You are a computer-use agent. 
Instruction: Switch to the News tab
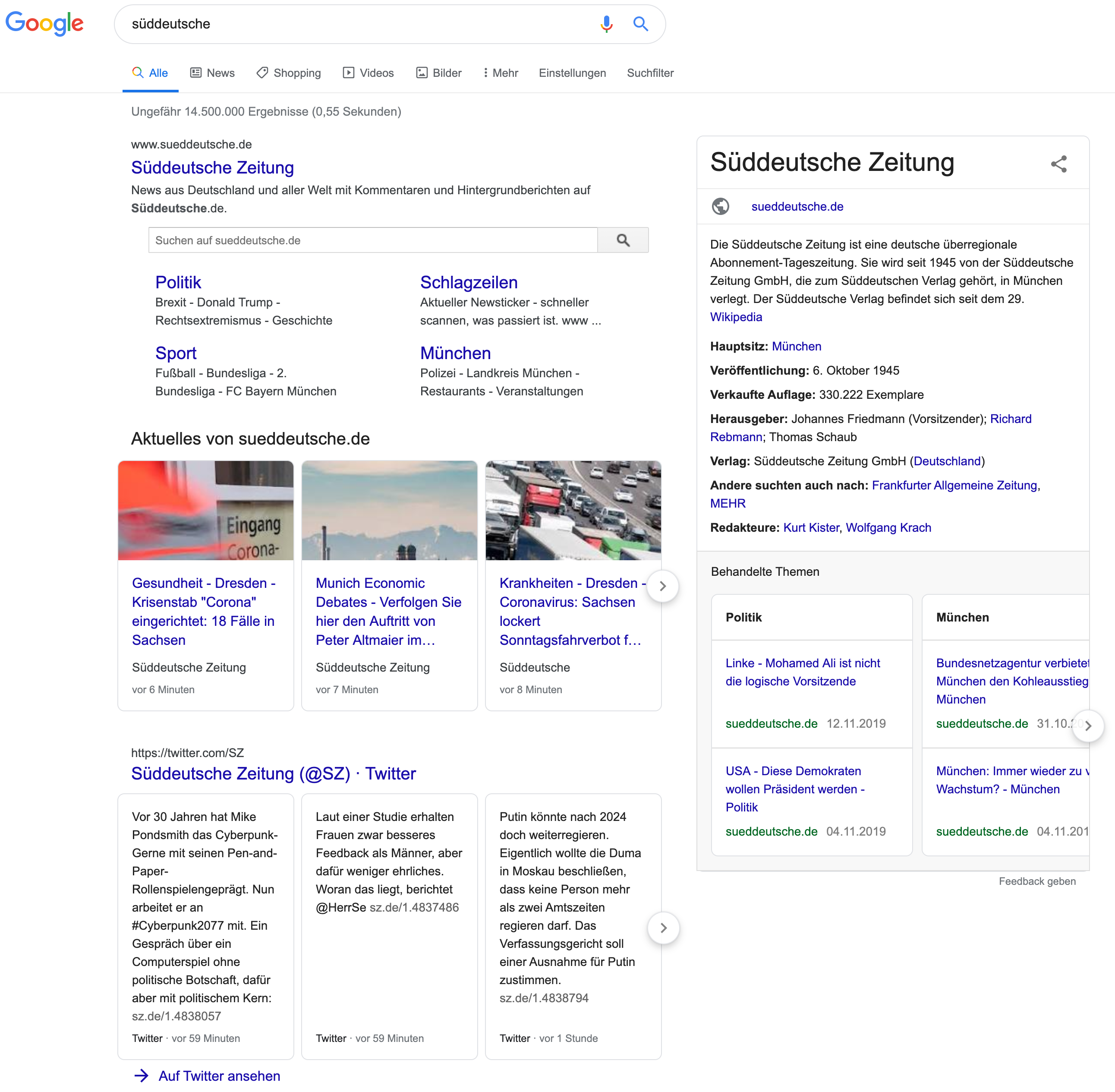(212, 73)
